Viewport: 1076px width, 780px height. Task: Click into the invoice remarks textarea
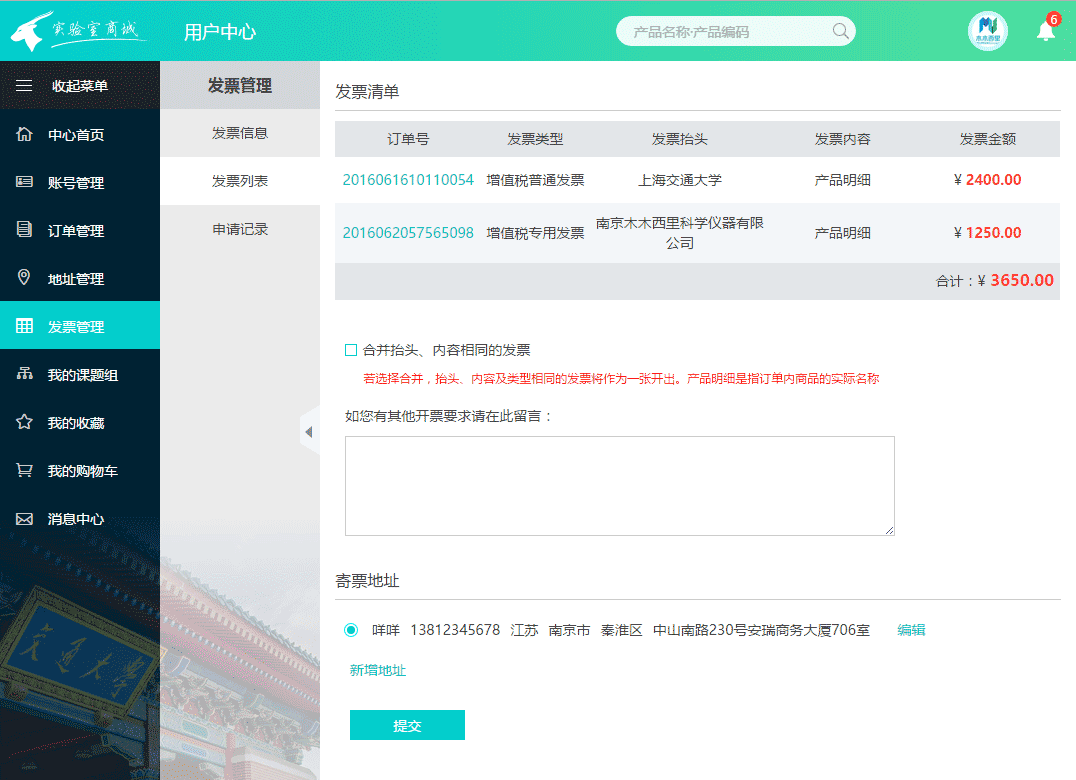620,486
